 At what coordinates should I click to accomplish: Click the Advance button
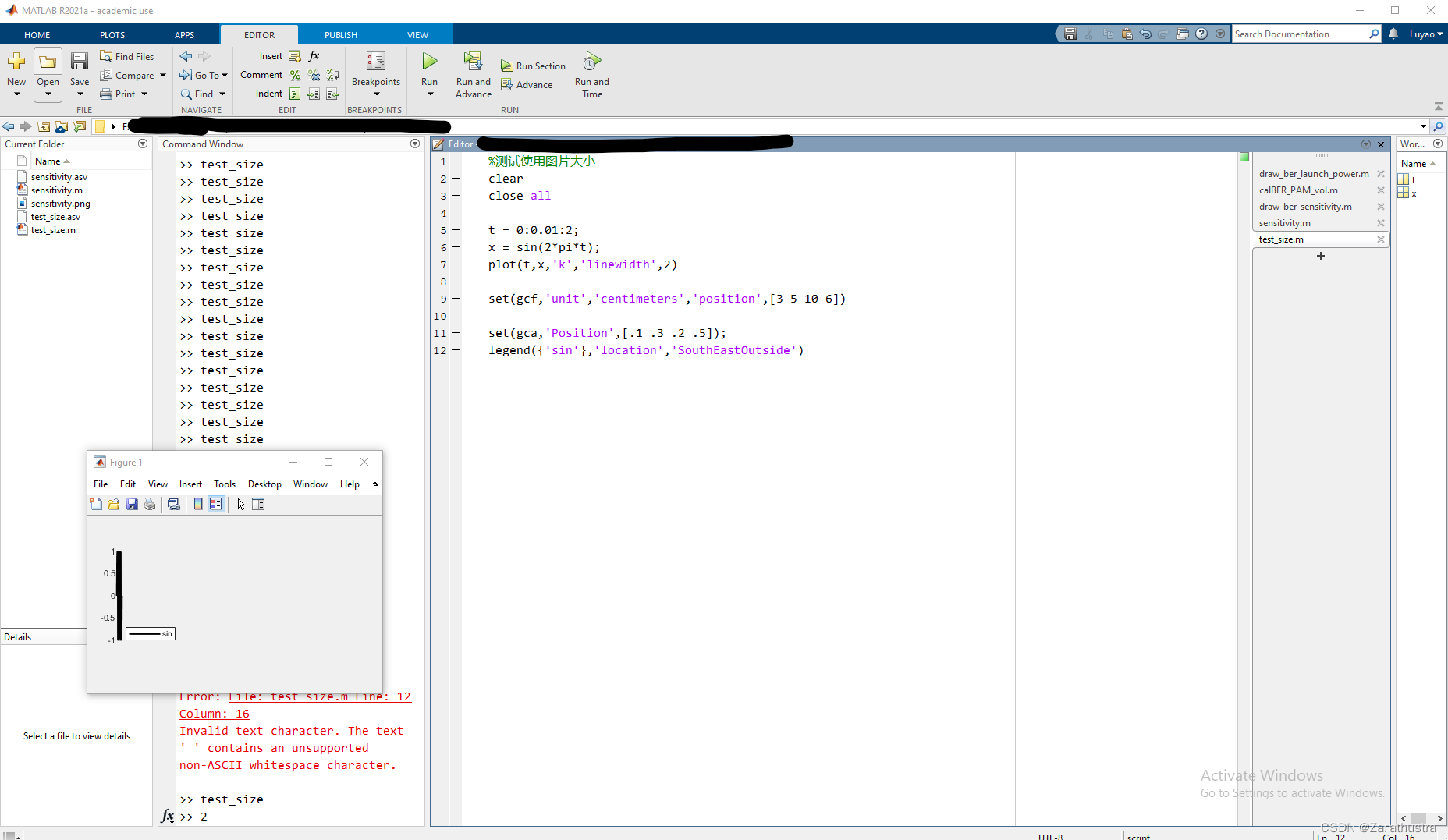click(x=527, y=85)
